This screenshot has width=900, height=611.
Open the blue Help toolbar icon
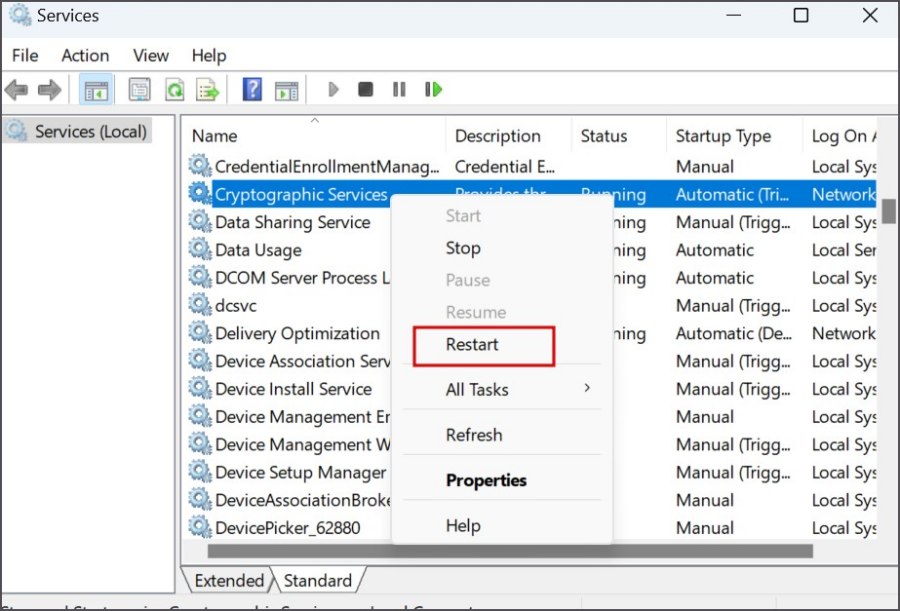click(x=252, y=90)
